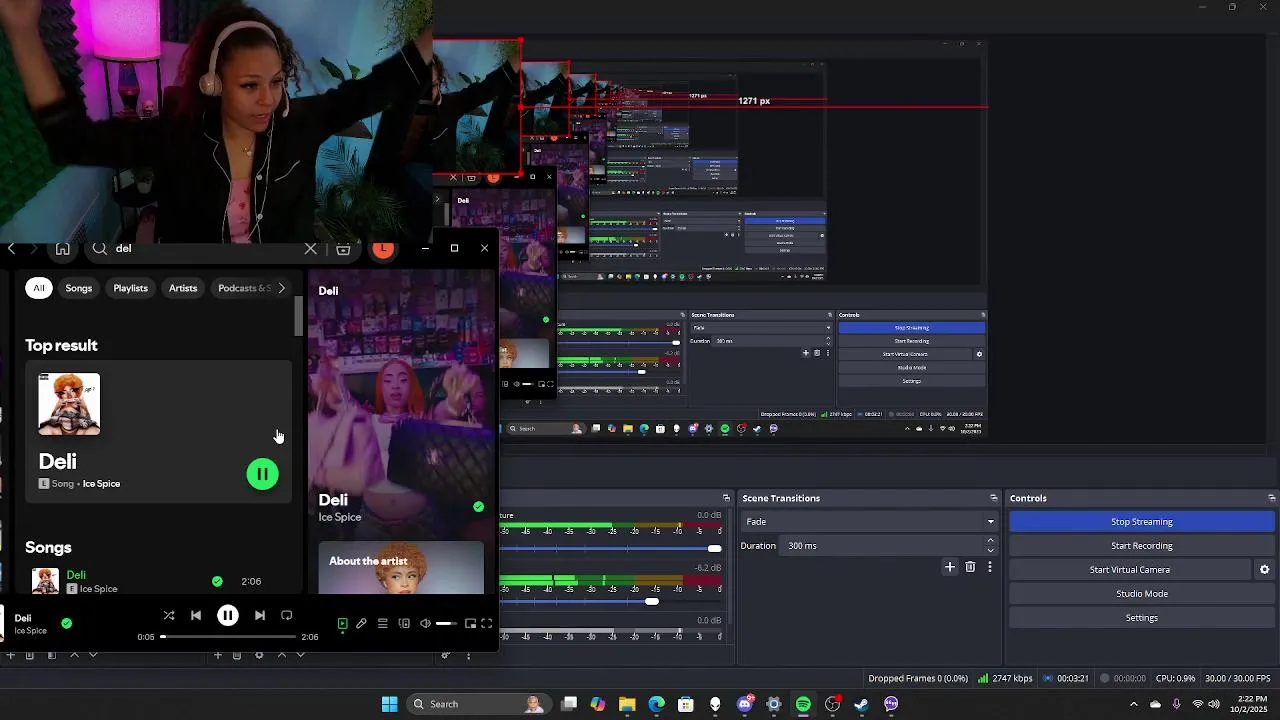Screen dimensions: 1280x720
Task: Open Connect to a device
Action: tap(404, 623)
